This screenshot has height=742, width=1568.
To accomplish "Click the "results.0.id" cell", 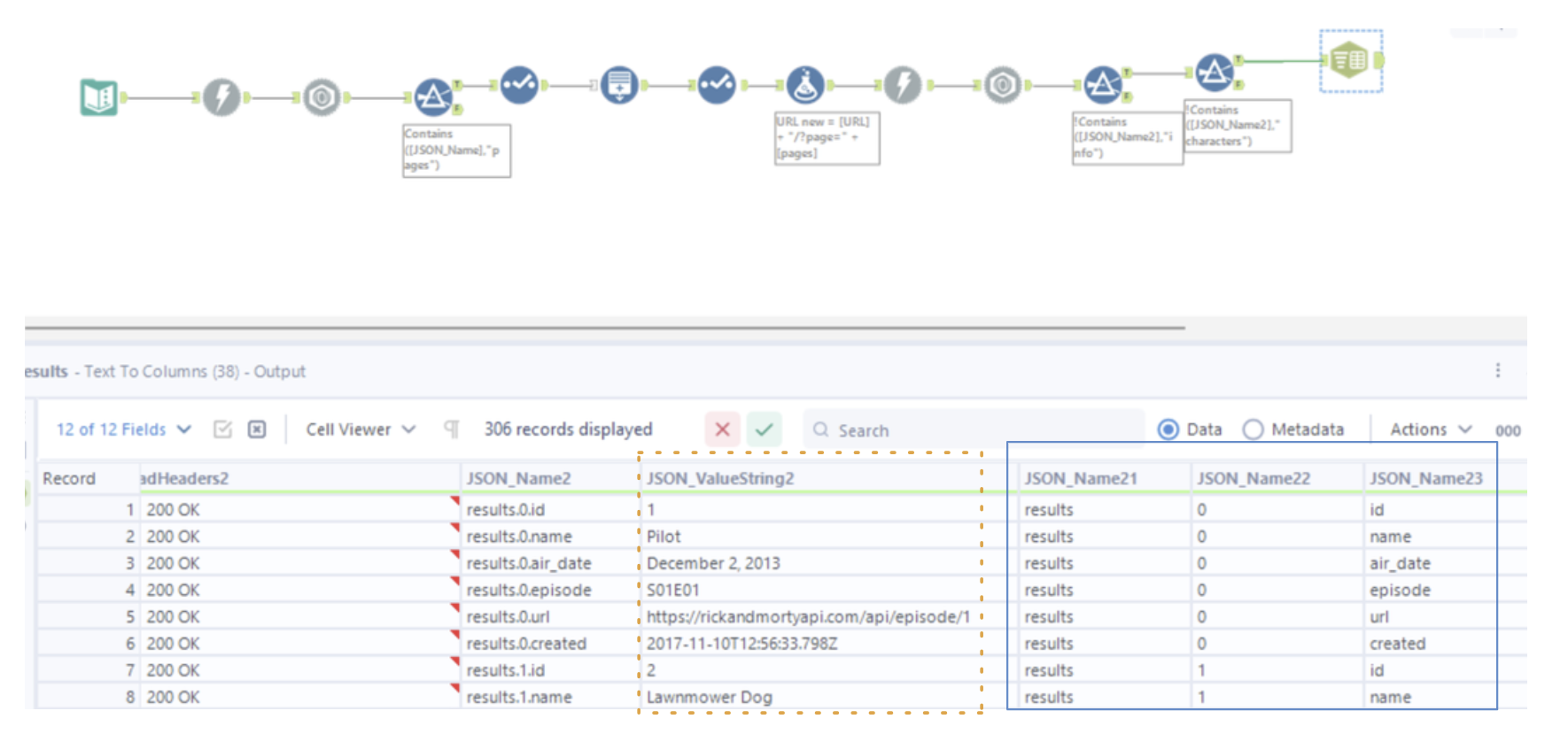I will 548,510.
